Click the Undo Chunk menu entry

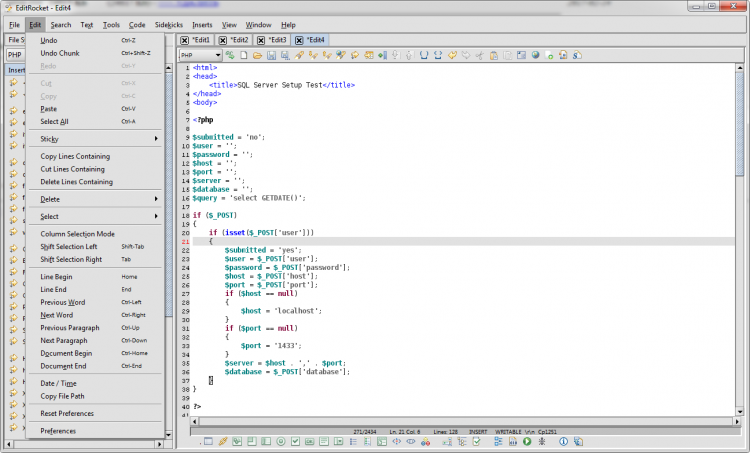(61, 52)
